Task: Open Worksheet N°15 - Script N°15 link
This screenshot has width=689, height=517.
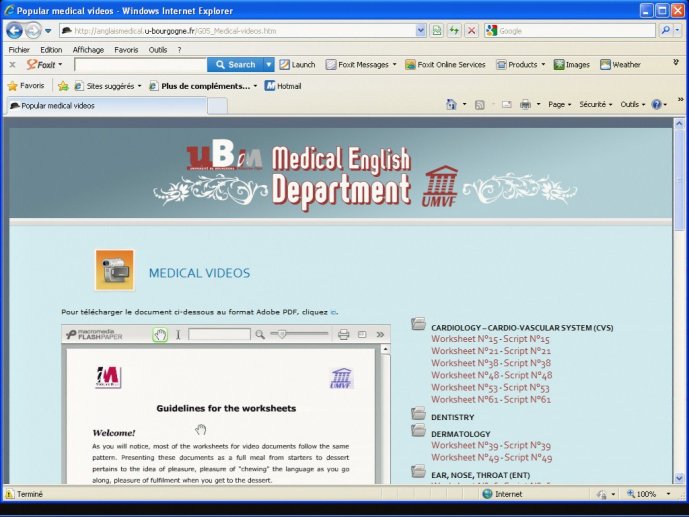Action: (x=490, y=339)
